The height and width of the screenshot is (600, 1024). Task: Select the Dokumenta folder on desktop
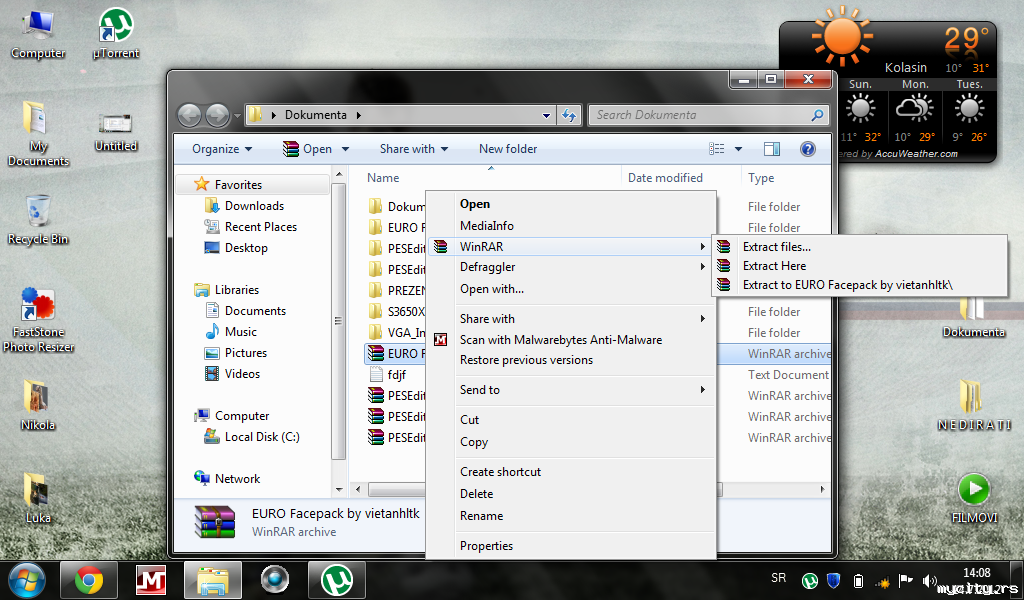pyautogui.click(x=973, y=317)
